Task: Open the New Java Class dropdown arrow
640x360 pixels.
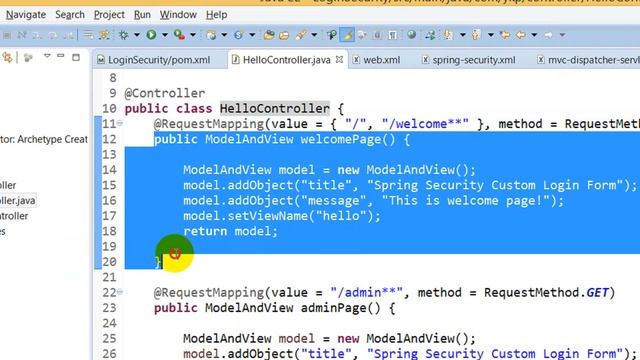Action: click(x=252, y=35)
